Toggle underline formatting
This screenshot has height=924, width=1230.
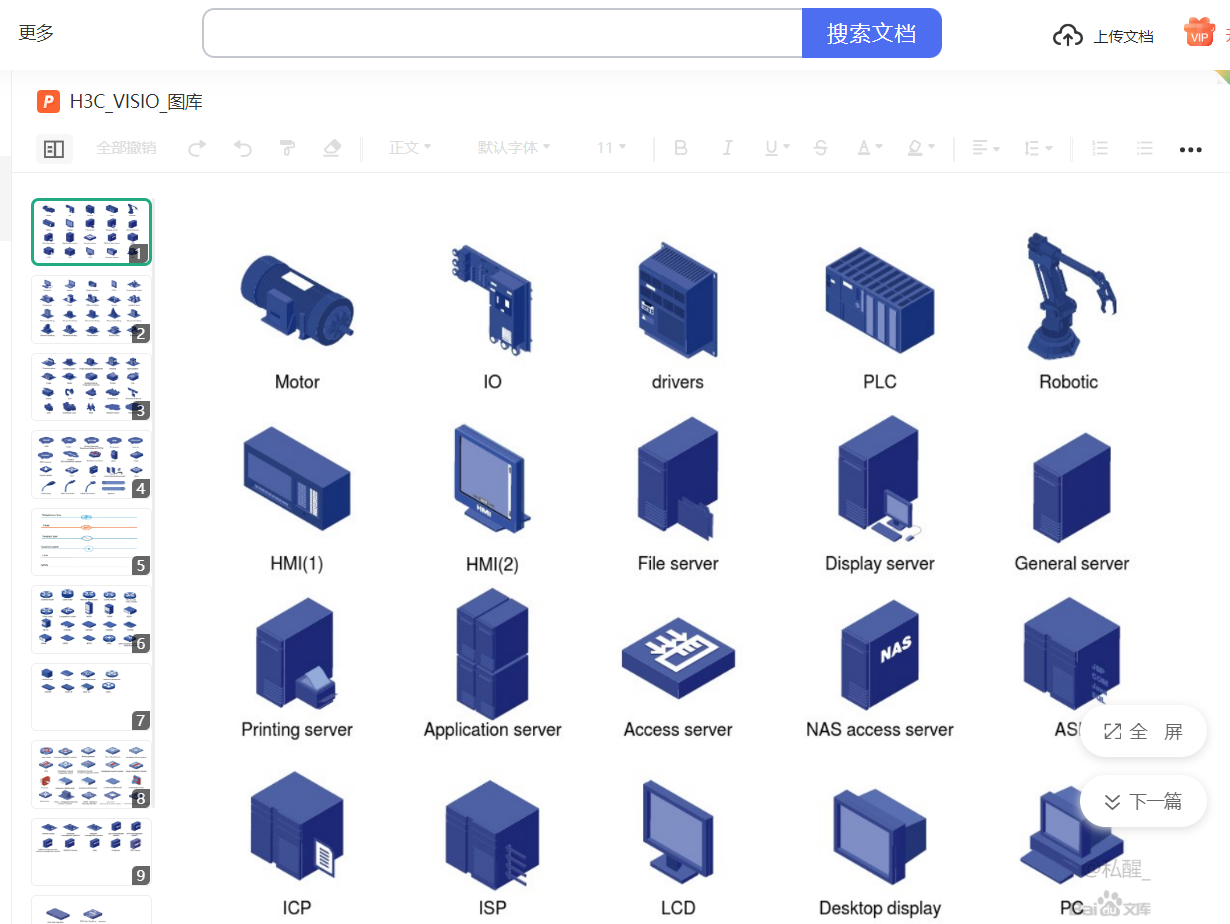776,148
